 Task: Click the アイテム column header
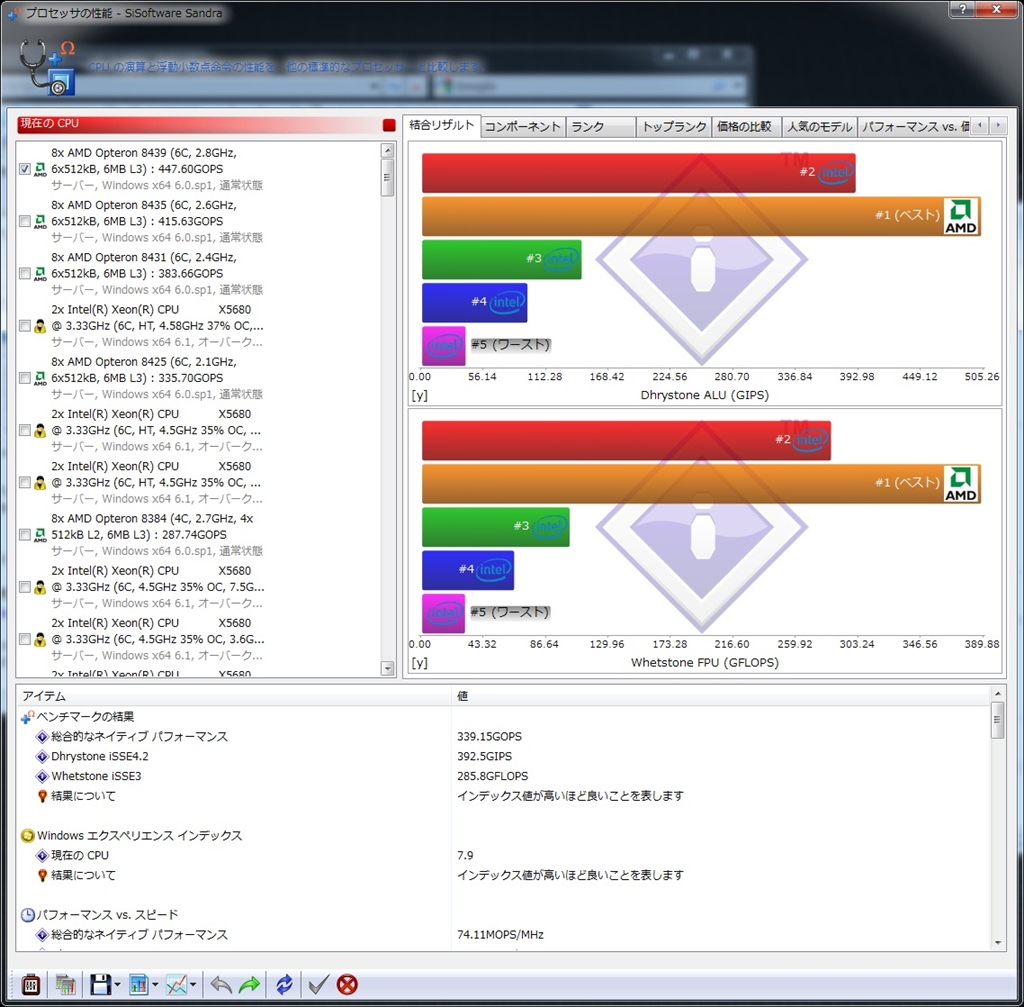click(x=233, y=696)
